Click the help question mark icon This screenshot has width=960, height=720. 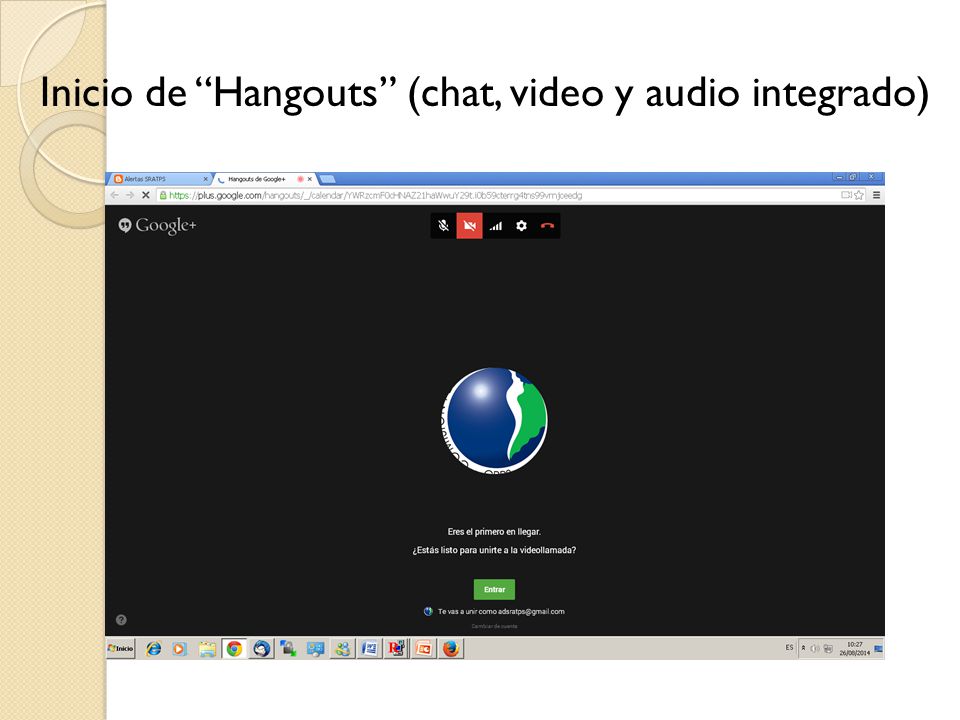coord(121,620)
